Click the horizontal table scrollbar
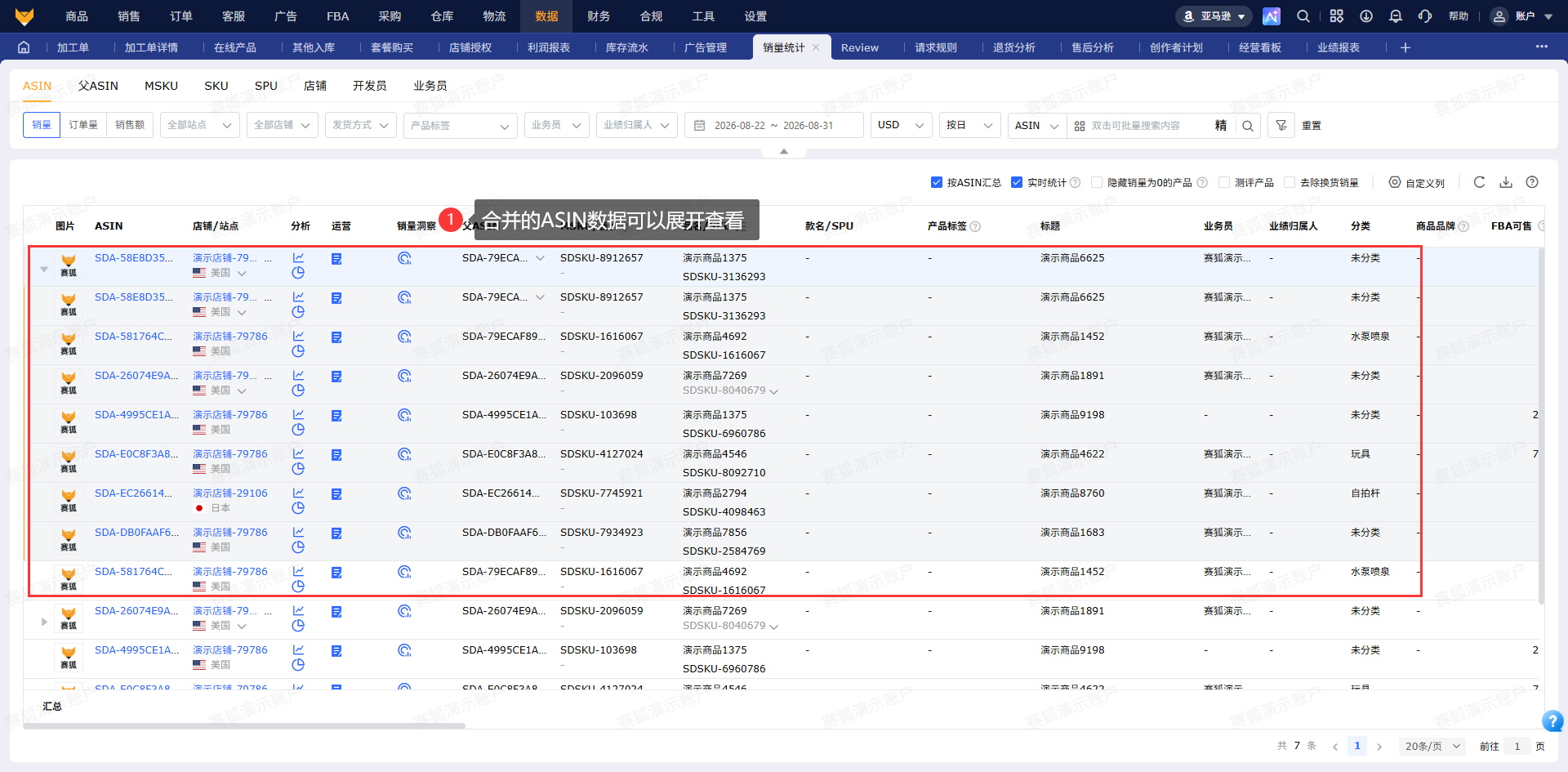The height and width of the screenshot is (772, 1568). (244, 725)
